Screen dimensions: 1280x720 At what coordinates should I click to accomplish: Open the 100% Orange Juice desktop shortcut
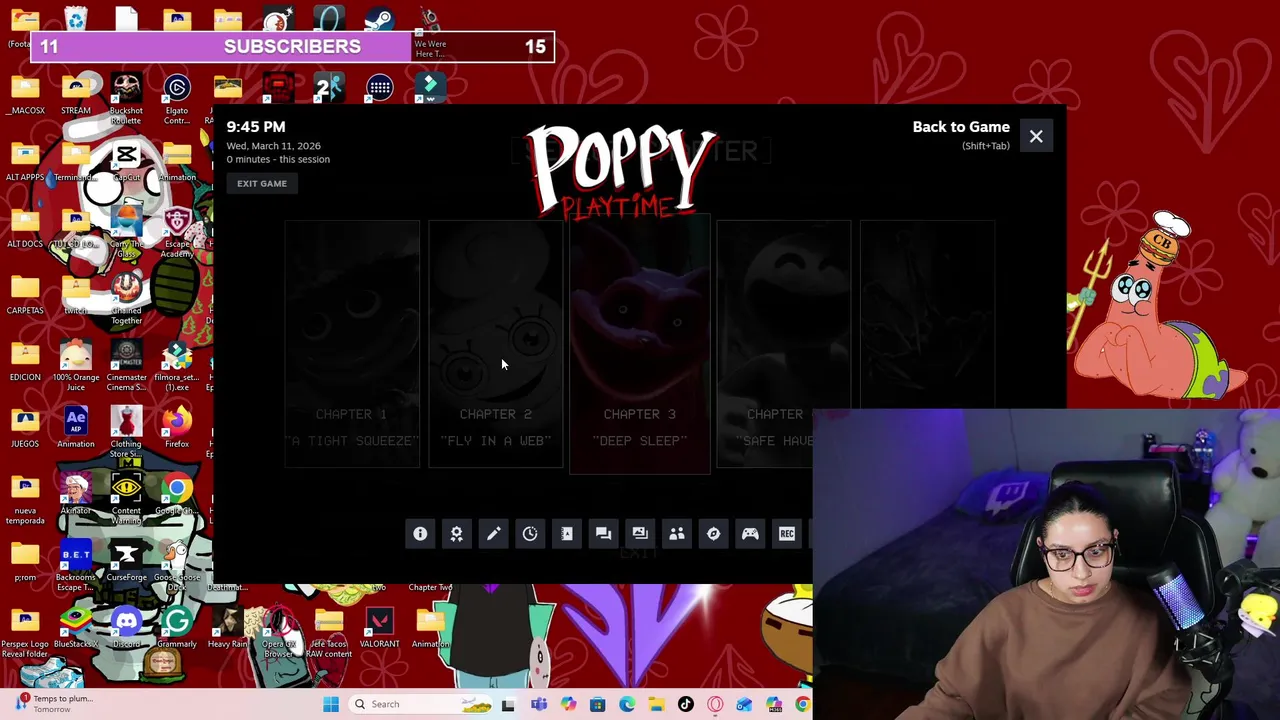[76, 366]
